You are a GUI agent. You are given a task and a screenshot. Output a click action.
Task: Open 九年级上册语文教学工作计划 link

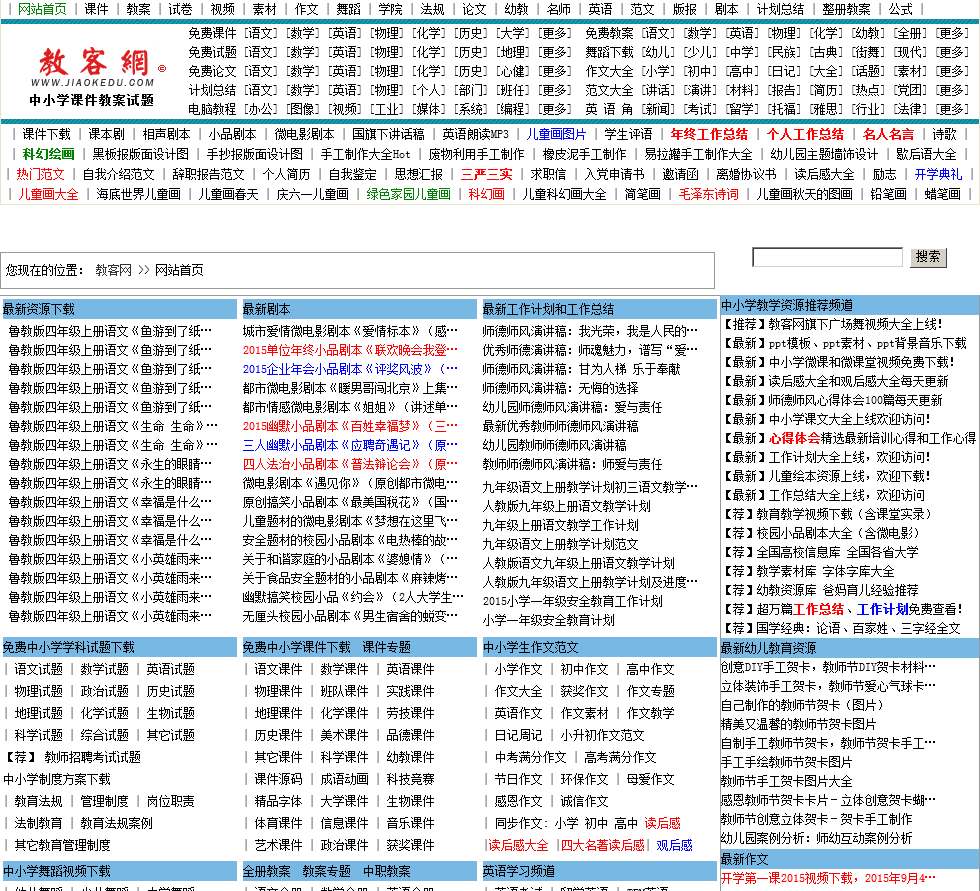tap(560, 525)
